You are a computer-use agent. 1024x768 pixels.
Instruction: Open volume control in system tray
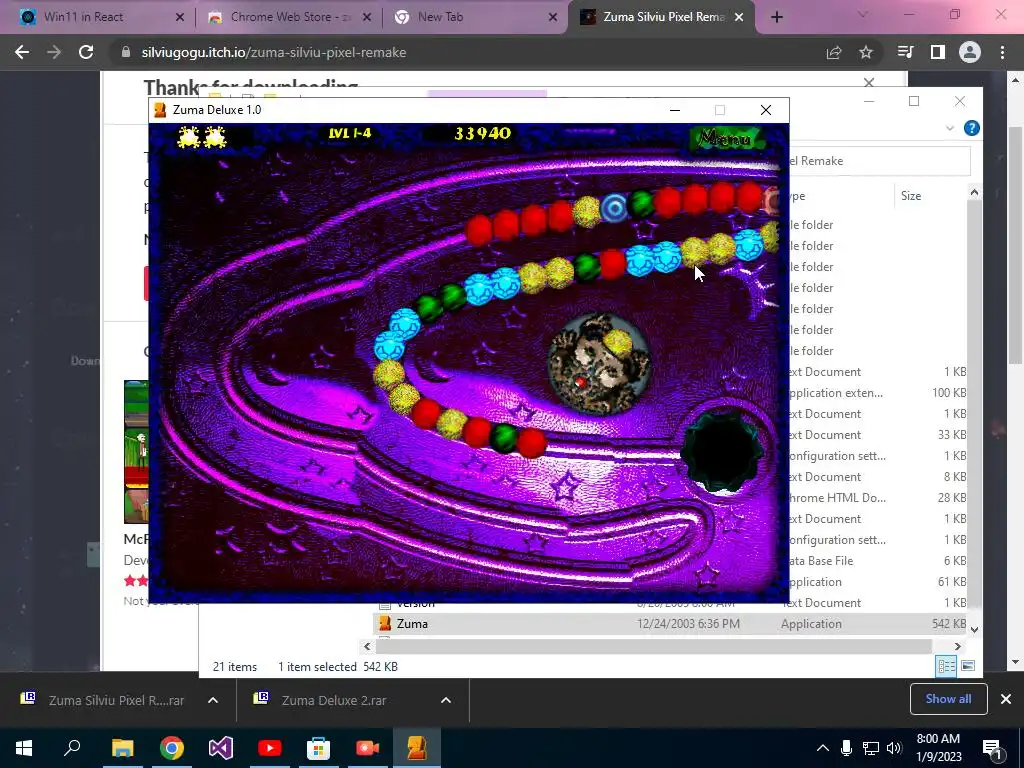[x=894, y=748]
